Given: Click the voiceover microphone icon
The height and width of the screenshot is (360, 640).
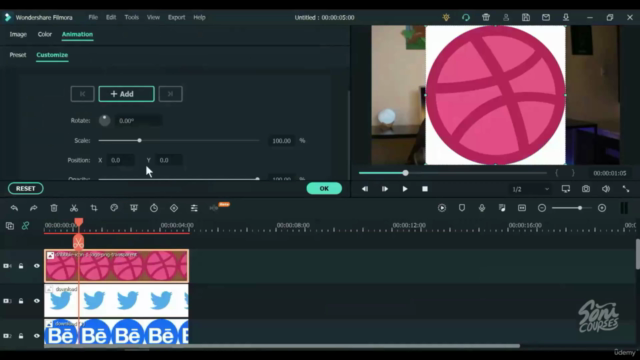Looking at the screenshot, I should click(482, 208).
